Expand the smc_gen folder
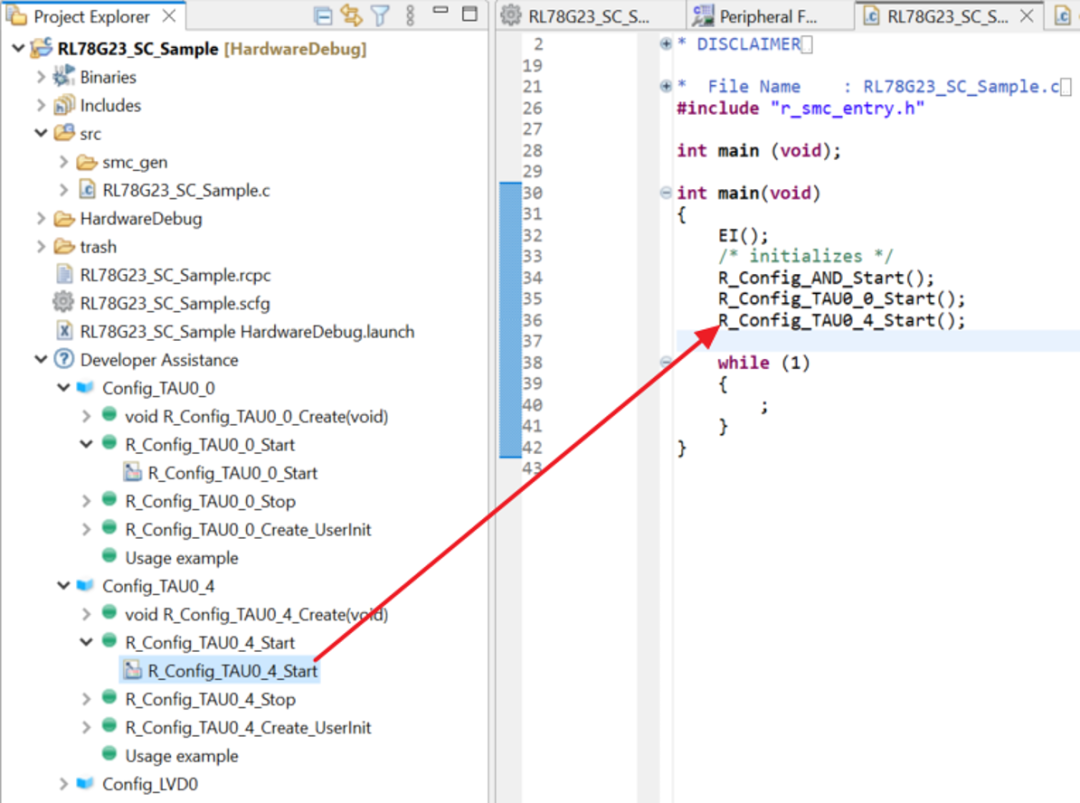Screen dimensions: 1080x803 click(63, 162)
